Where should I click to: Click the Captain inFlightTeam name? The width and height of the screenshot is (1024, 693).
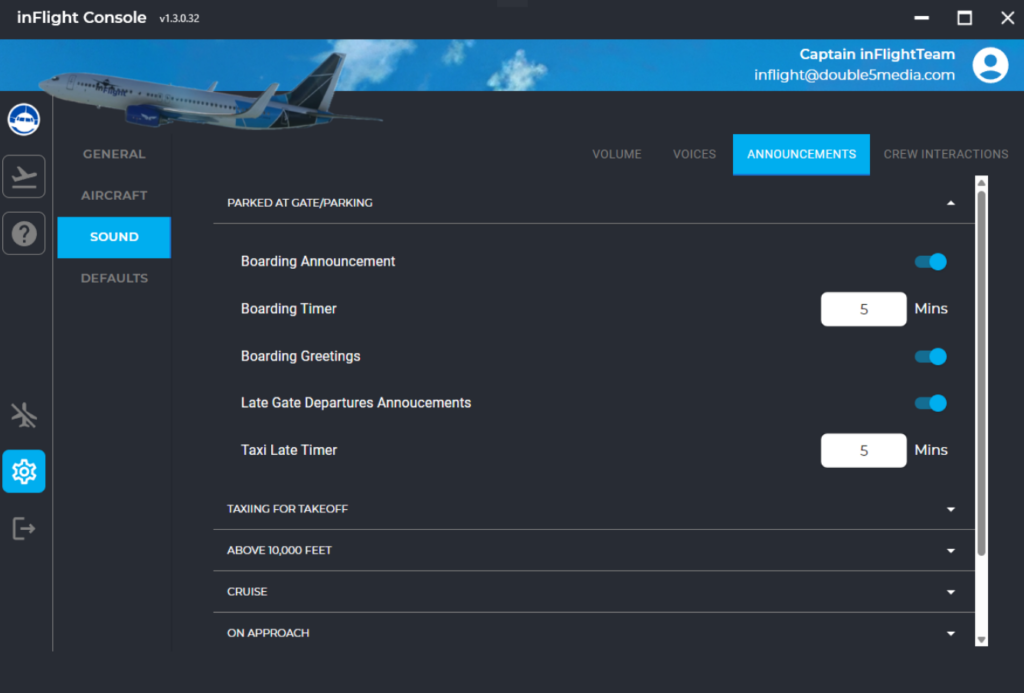pyautogui.click(x=877, y=54)
